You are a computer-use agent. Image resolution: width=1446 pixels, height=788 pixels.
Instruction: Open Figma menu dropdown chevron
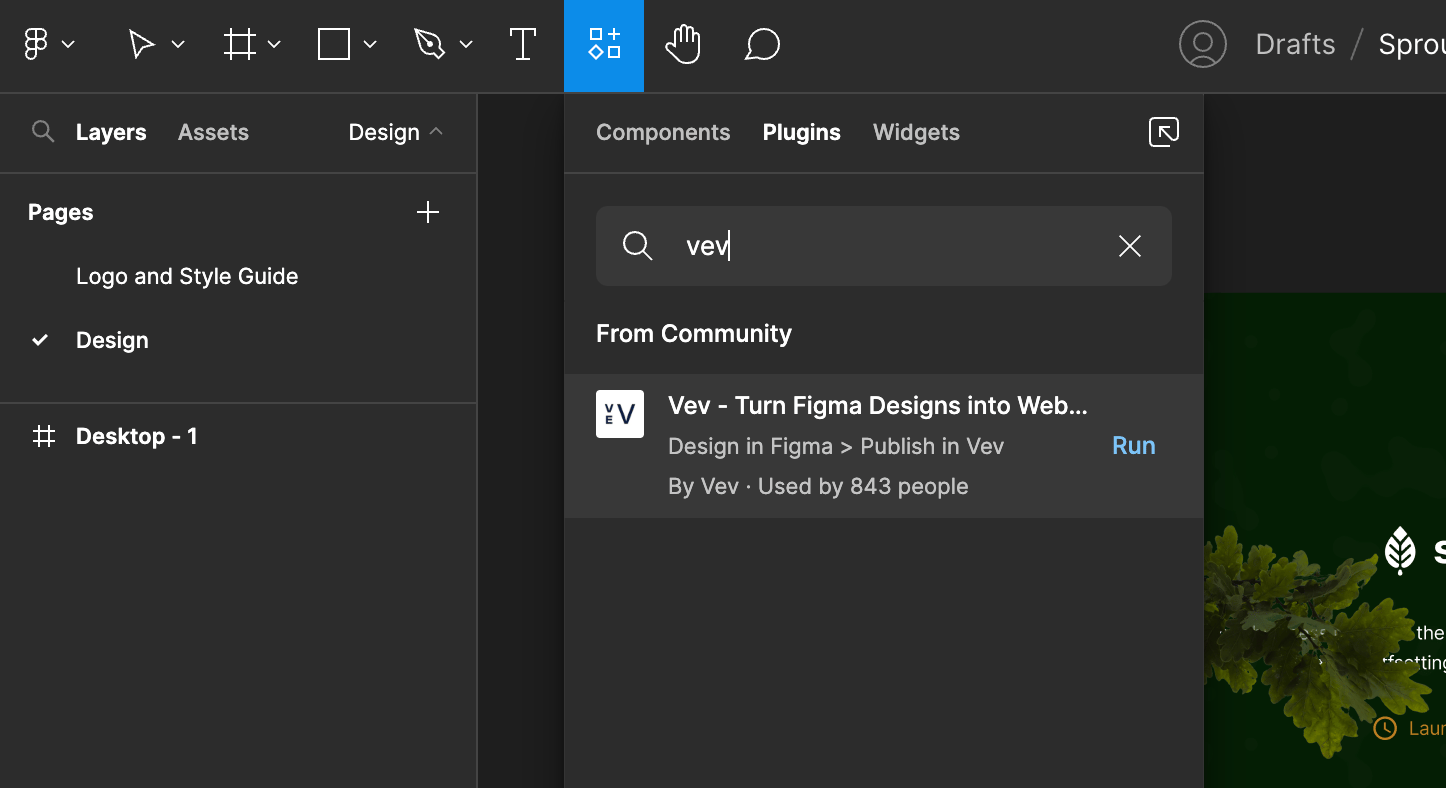coord(68,44)
